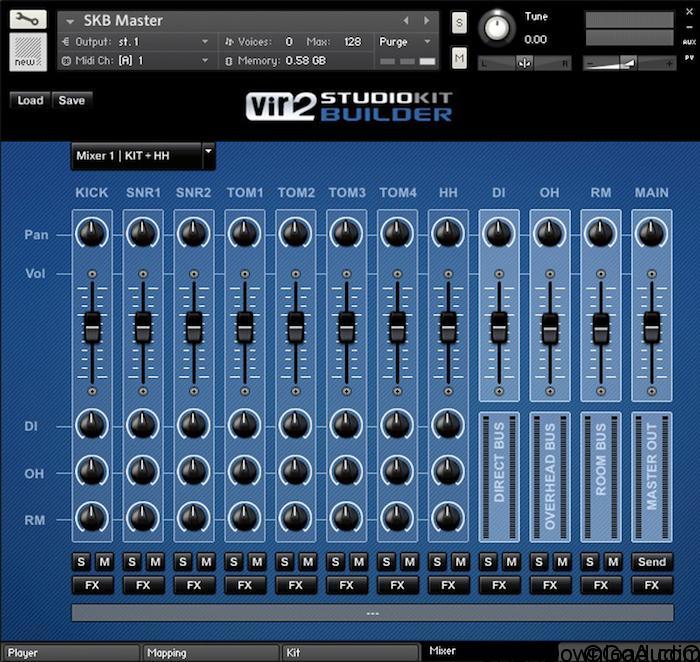Switch to the Player tab

[x=70, y=653]
